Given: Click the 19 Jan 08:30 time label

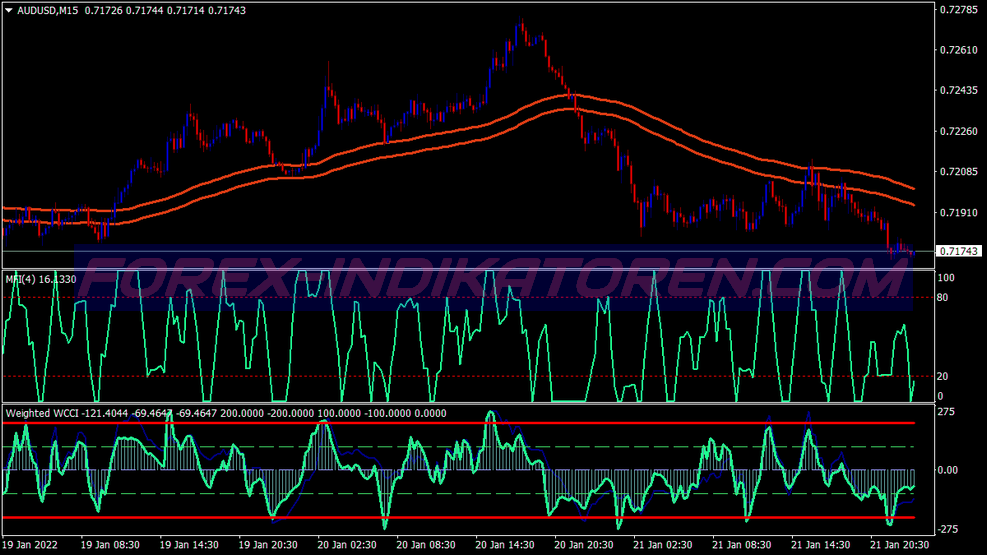Looking at the screenshot, I should pos(110,545).
